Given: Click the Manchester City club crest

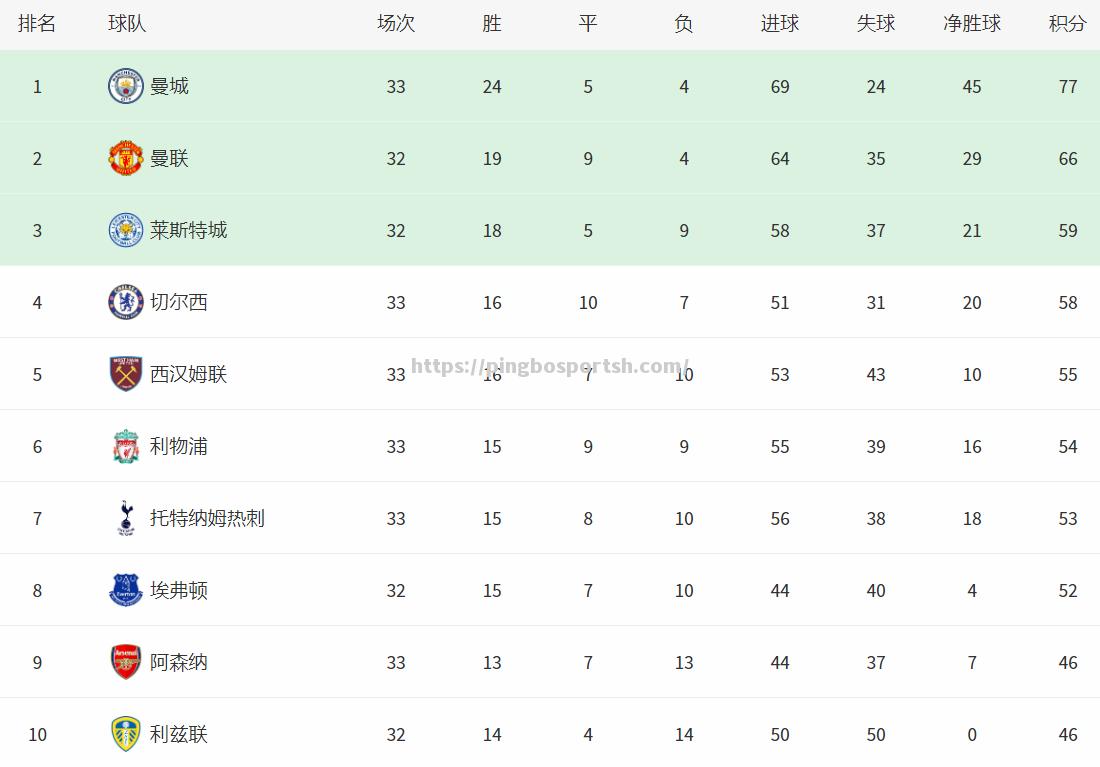Looking at the screenshot, I should pos(126,86).
